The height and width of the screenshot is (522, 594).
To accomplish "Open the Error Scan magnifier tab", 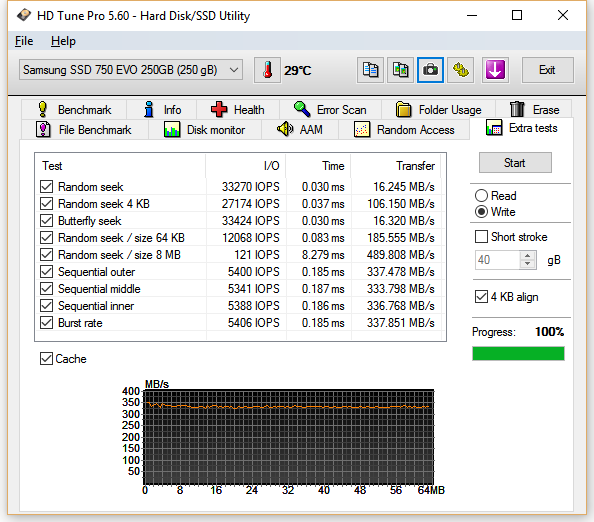I will click(330, 110).
